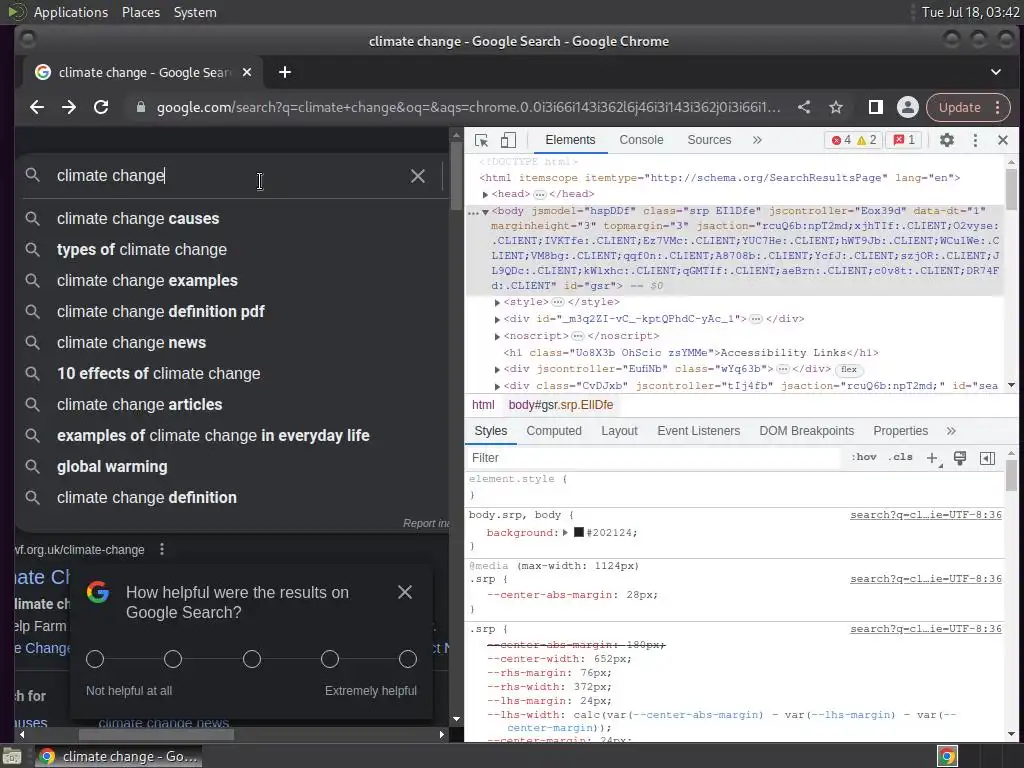Open DevTools settings gear
Image resolution: width=1024 pixels, height=768 pixels.
click(x=946, y=140)
